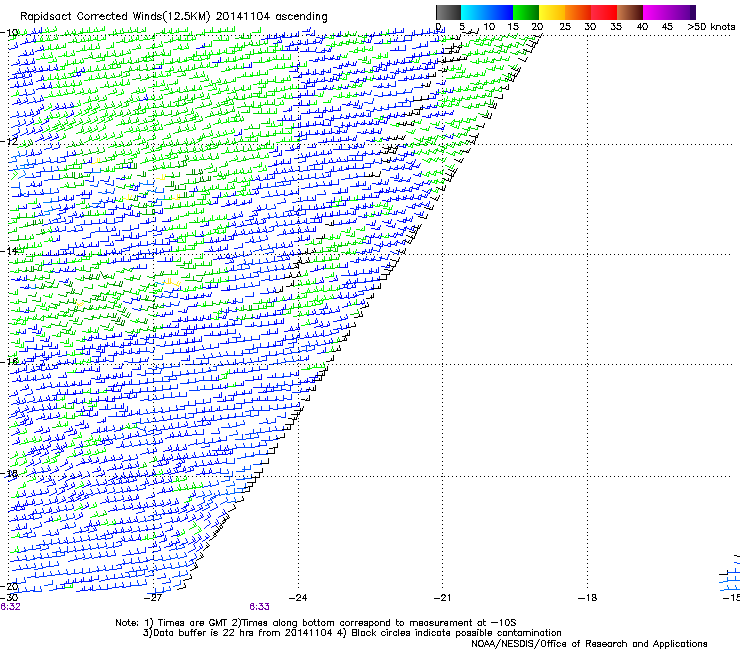Click the NOAA/NESDIS credit text

[x=589, y=644]
